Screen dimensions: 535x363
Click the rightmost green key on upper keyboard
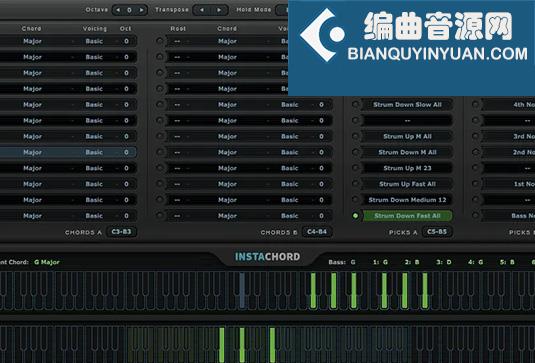click(x=425, y=290)
